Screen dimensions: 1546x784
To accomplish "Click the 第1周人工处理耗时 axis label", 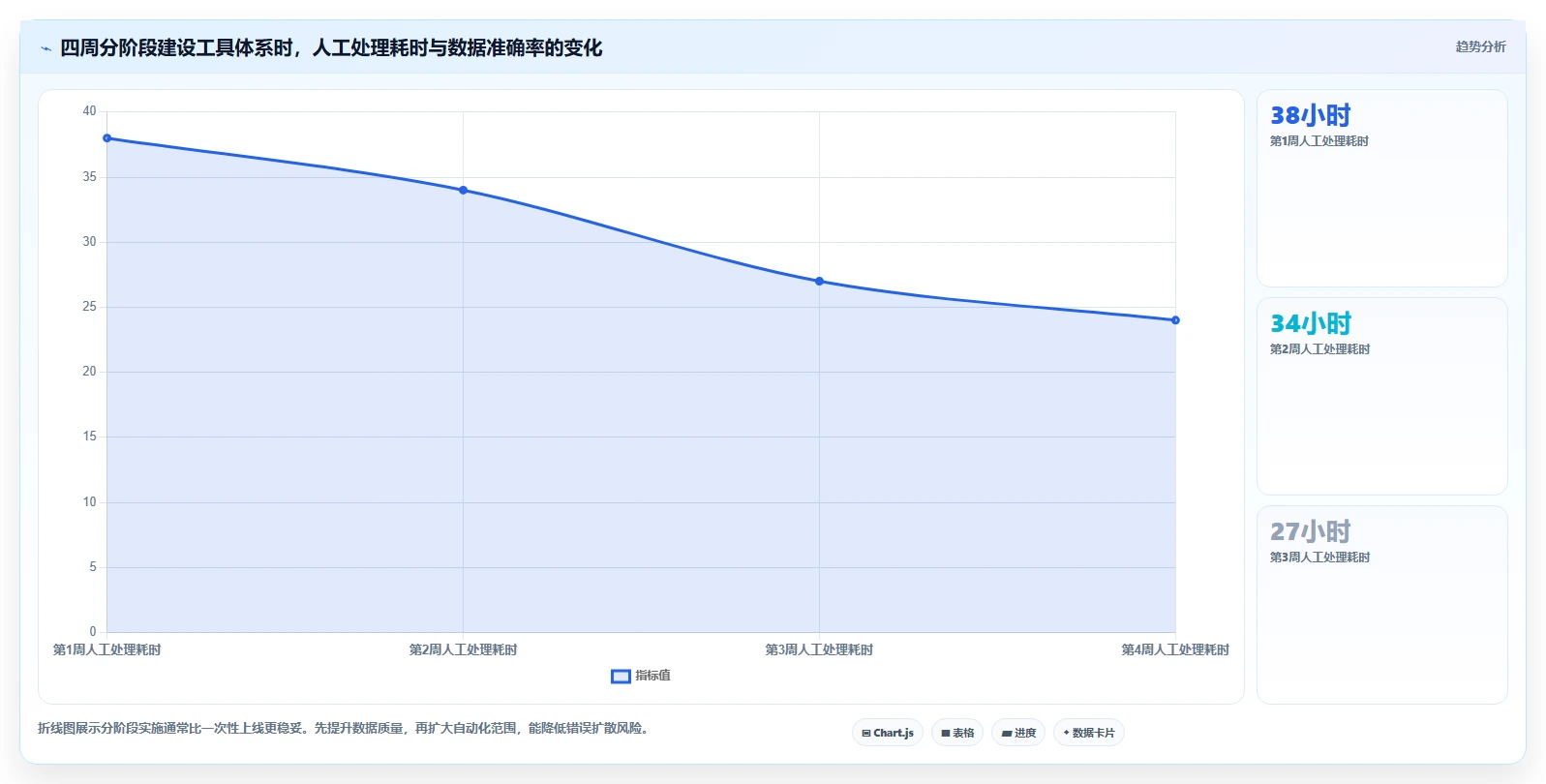I will click(107, 649).
